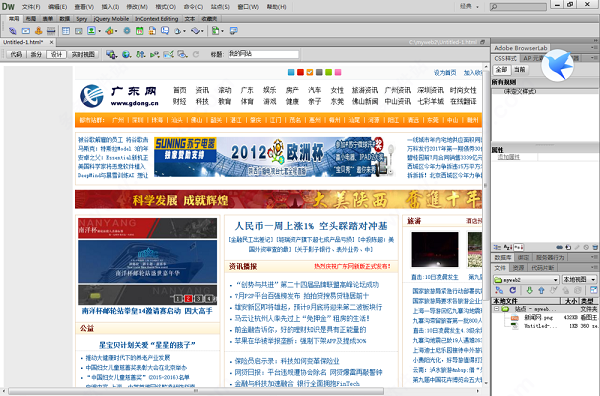
Task: Refresh the Files panel
Action: coord(513,290)
